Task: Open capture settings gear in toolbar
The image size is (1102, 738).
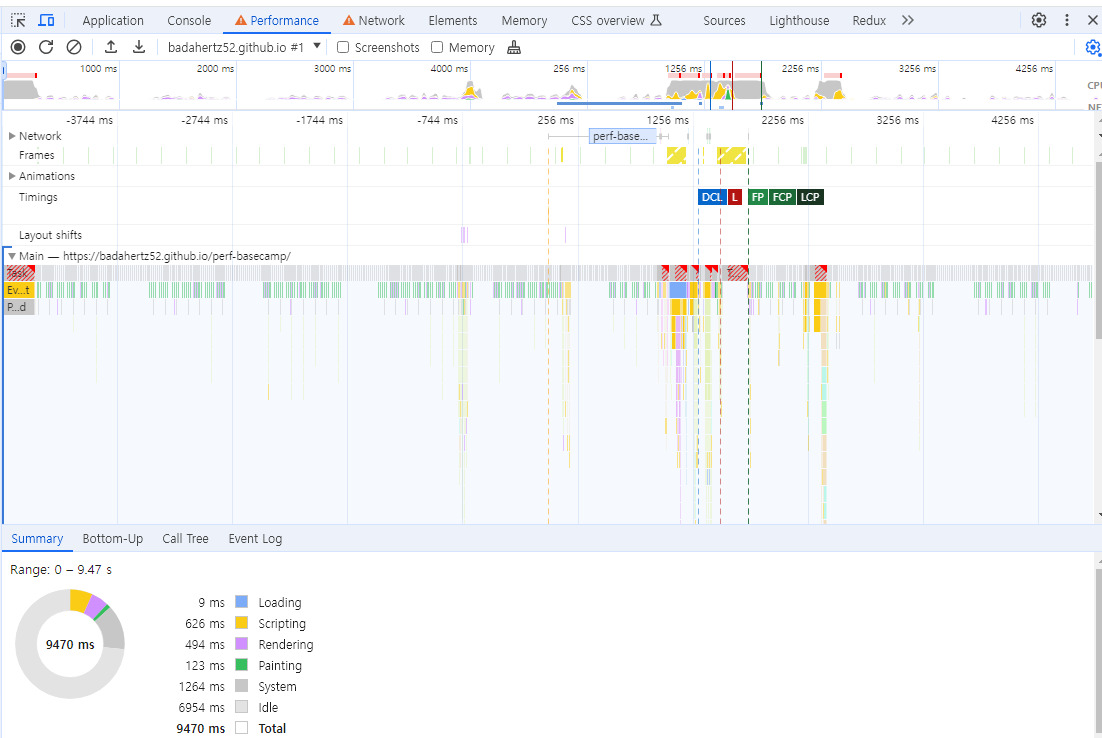Action: (x=1093, y=47)
